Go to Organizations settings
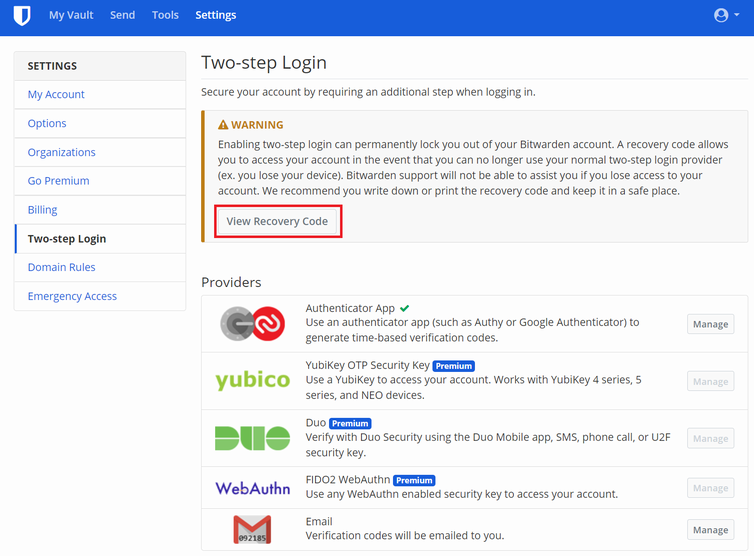The height and width of the screenshot is (556, 754). tap(100, 152)
